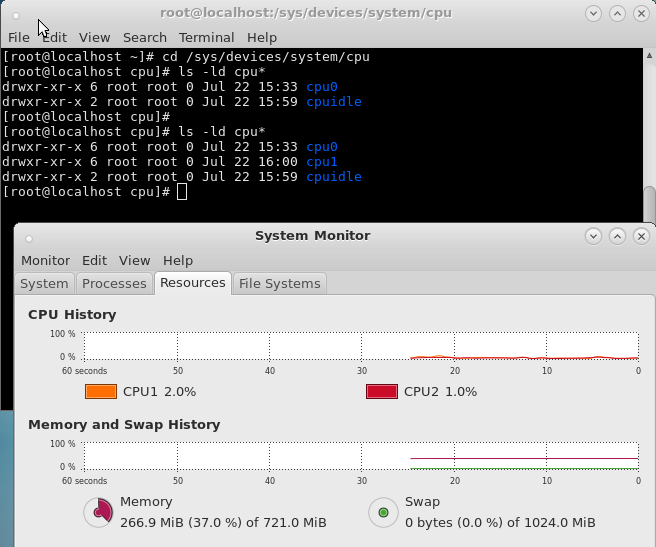Viewport: 656px width, 547px height.
Task: Maximize the terminal window
Action: click(617, 13)
